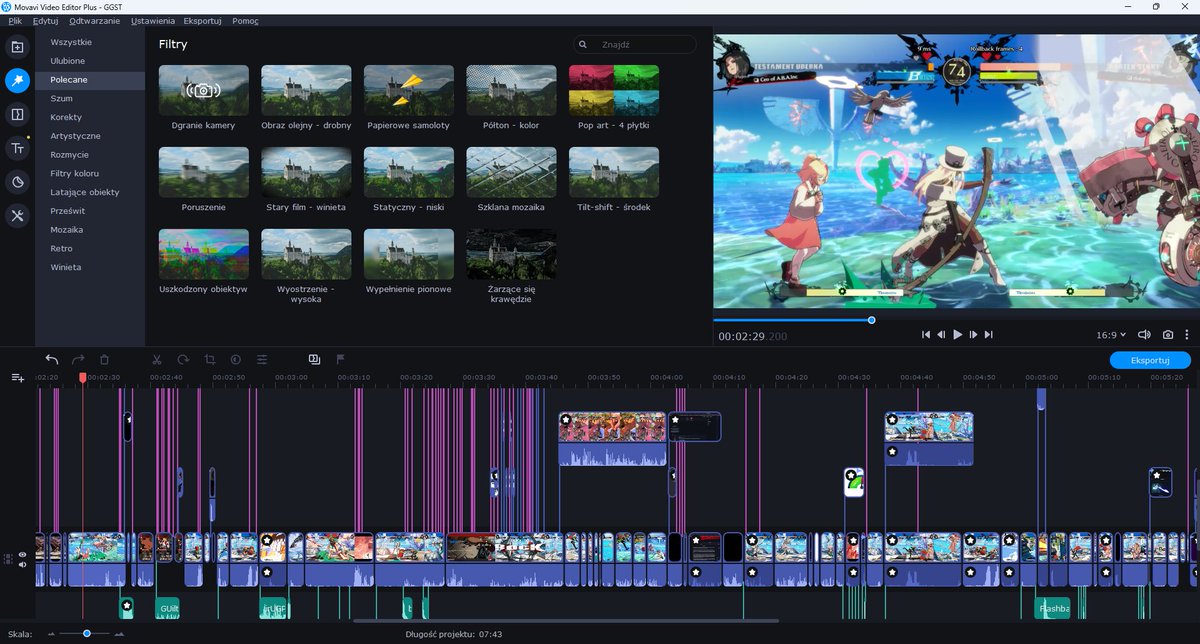Select the Szklana mozaika filter thumbnail

tap(511, 172)
